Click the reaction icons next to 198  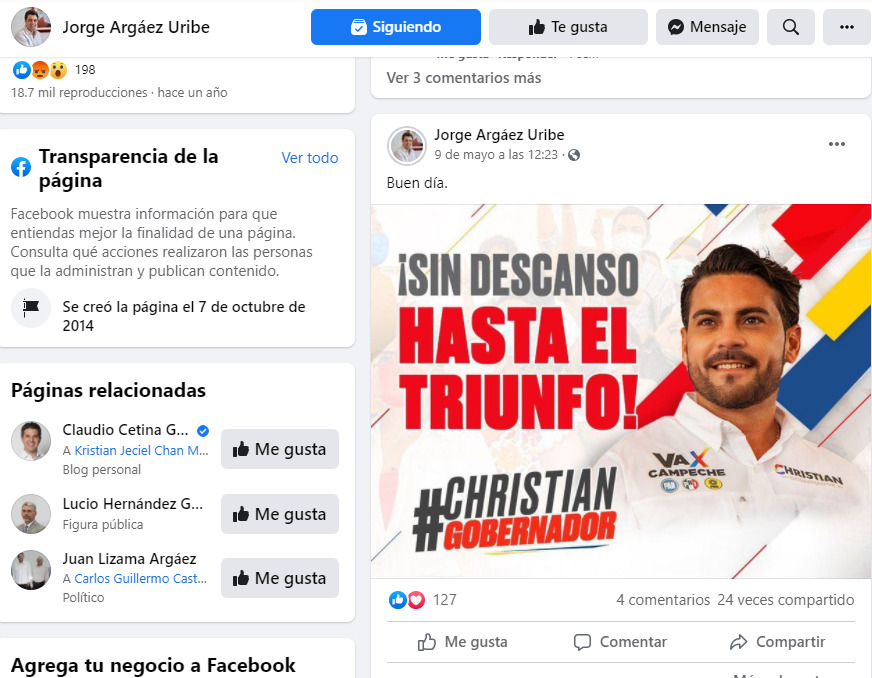click(39, 70)
